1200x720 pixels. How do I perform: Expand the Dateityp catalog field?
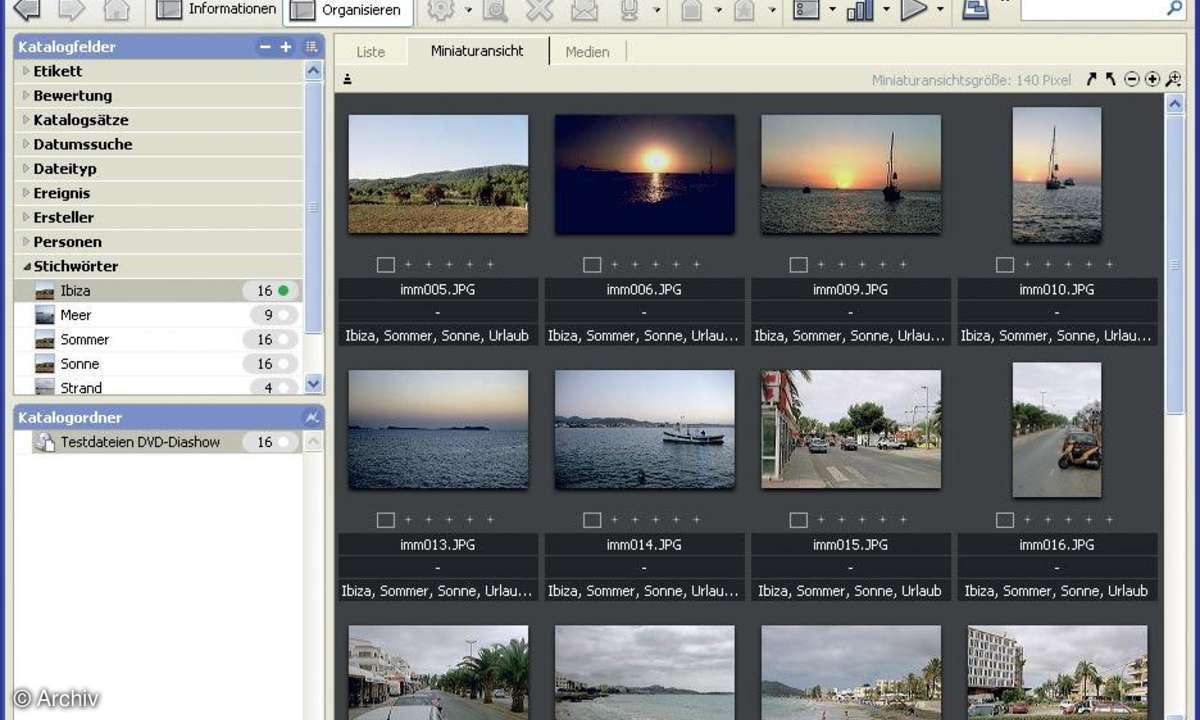coord(26,169)
